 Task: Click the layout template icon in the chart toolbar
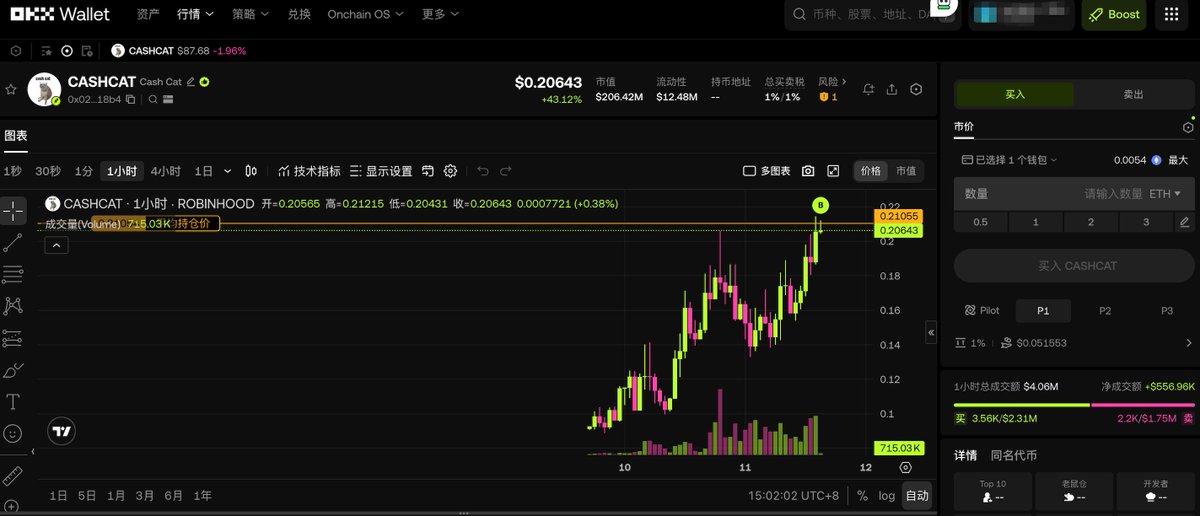click(x=428, y=171)
